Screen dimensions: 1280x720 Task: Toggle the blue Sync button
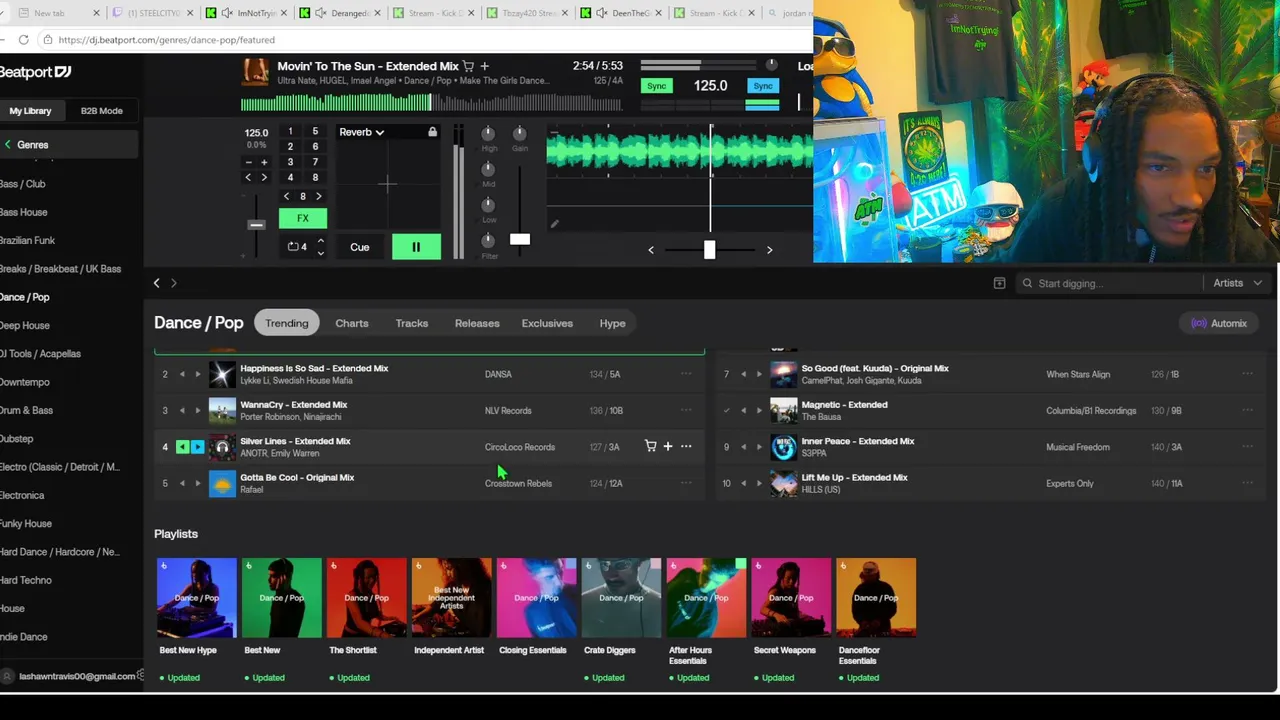pos(763,86)
